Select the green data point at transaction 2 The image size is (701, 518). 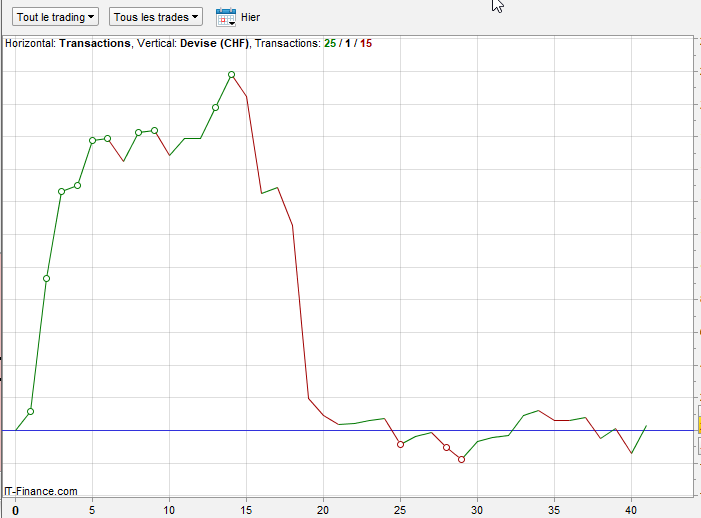click(x=46, y=278)
